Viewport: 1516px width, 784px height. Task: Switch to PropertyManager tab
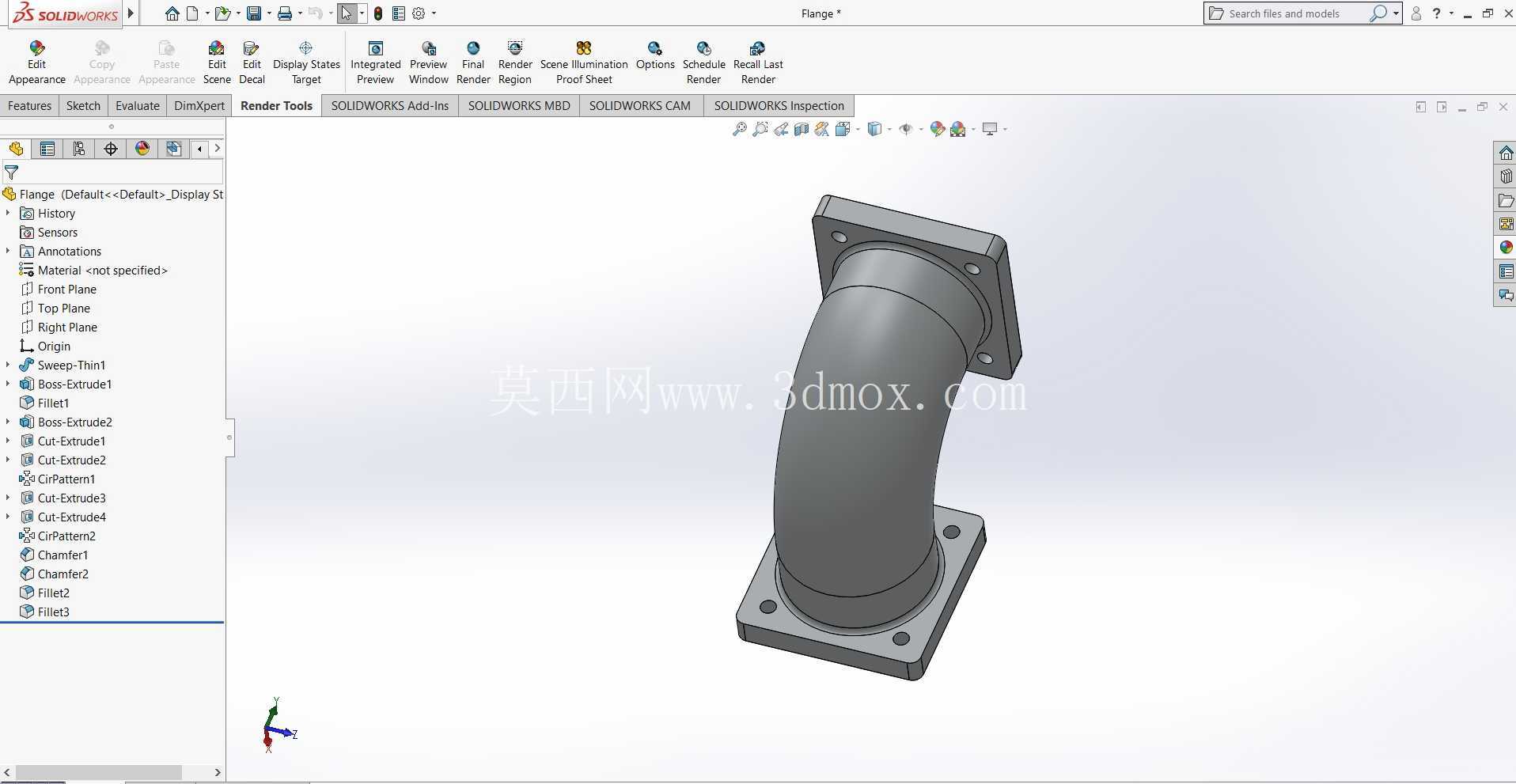(47, 149)
